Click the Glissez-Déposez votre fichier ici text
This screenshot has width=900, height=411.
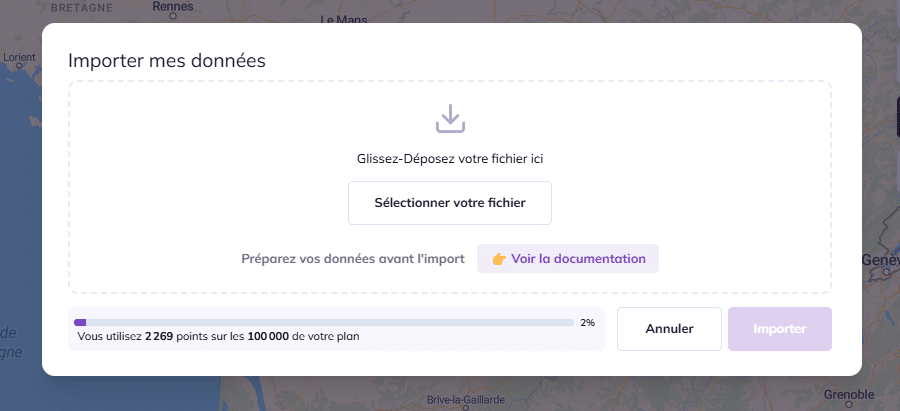450,159
